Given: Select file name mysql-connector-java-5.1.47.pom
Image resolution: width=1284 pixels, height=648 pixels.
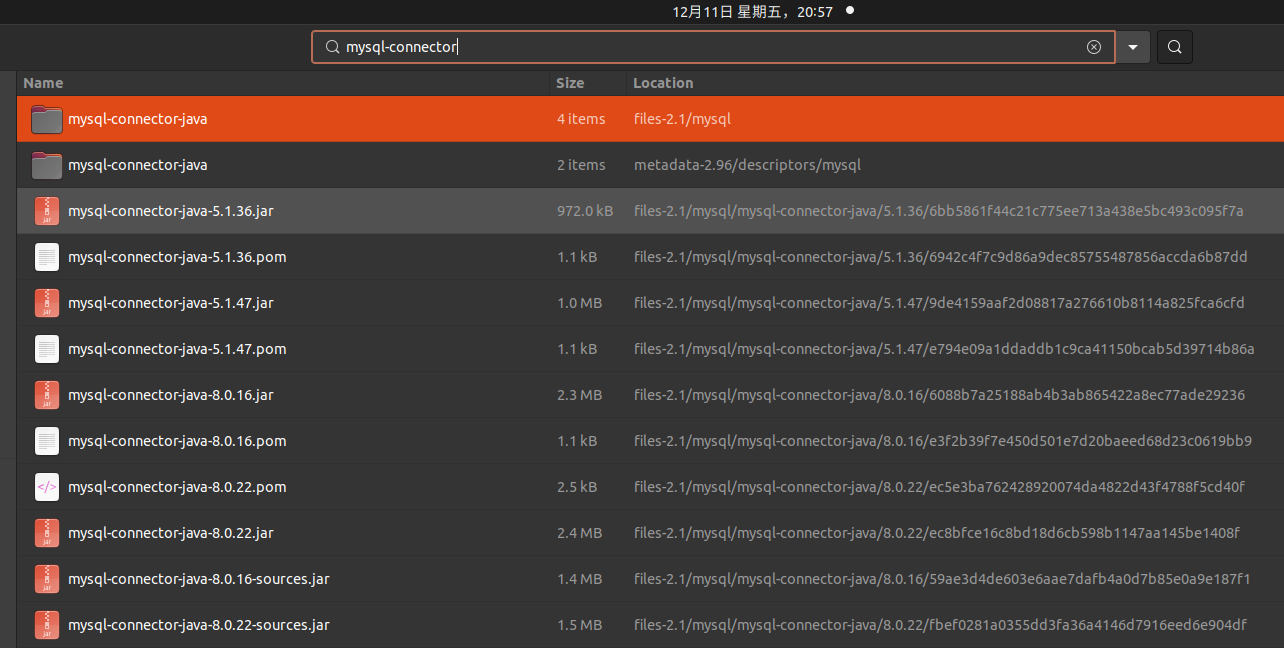Looking at the screenshot, I should coord(177,349).
